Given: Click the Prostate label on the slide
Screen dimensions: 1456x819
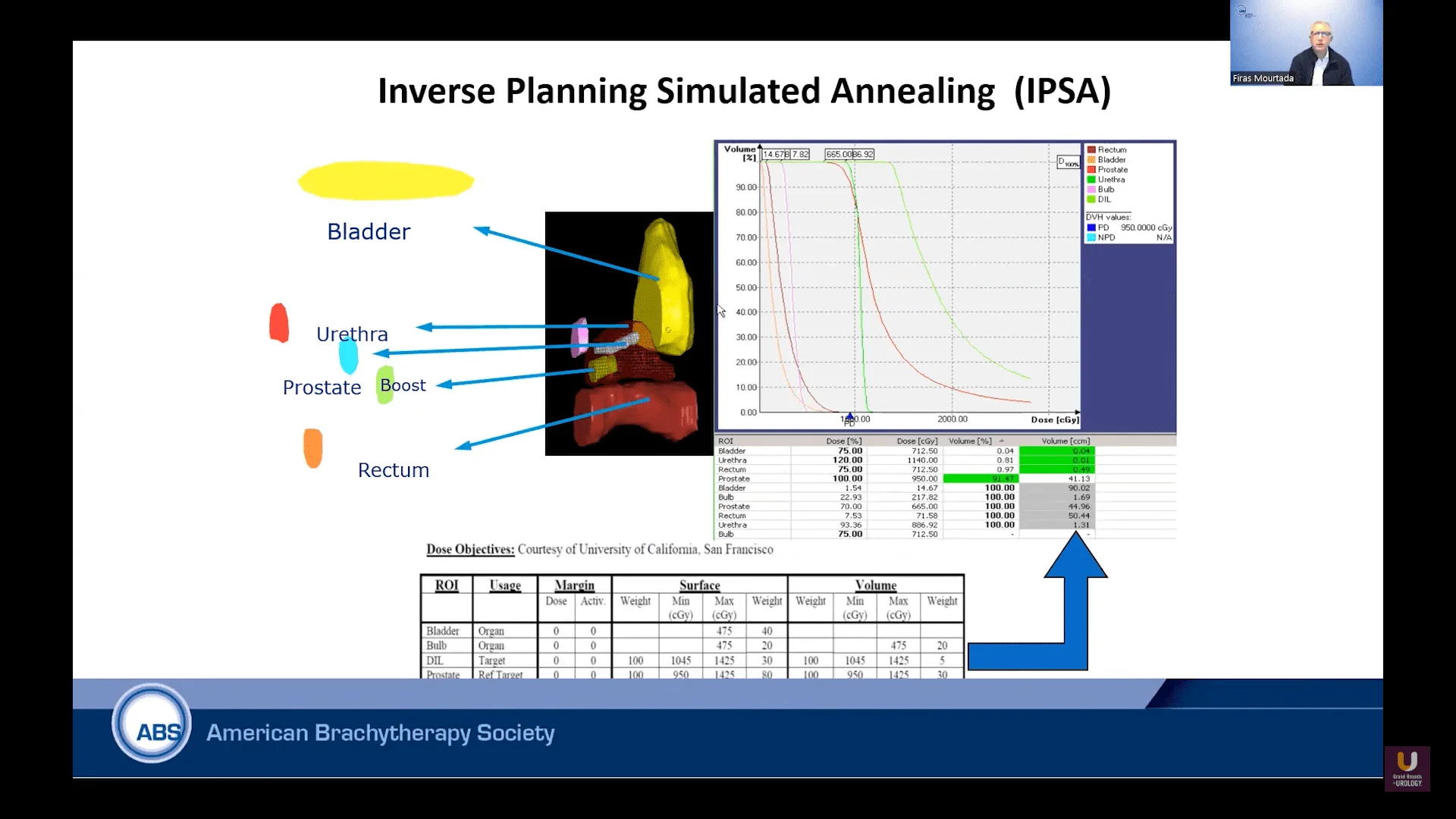Looking at the screenshot, I should [322, 388].
